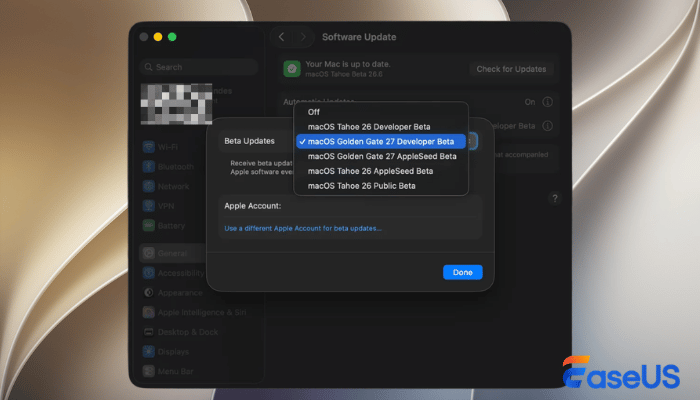Select General in the sidebar

(x=173, y=253)
